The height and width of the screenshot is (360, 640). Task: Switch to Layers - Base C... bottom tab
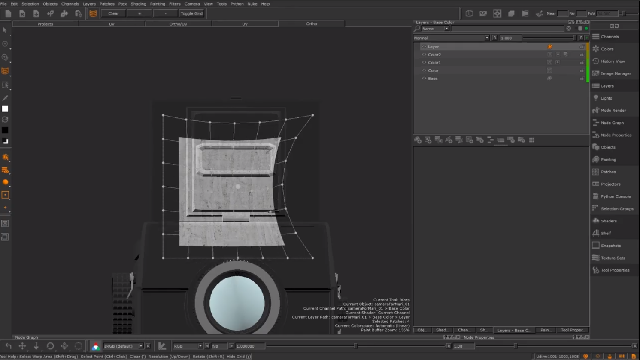point(513,330)
